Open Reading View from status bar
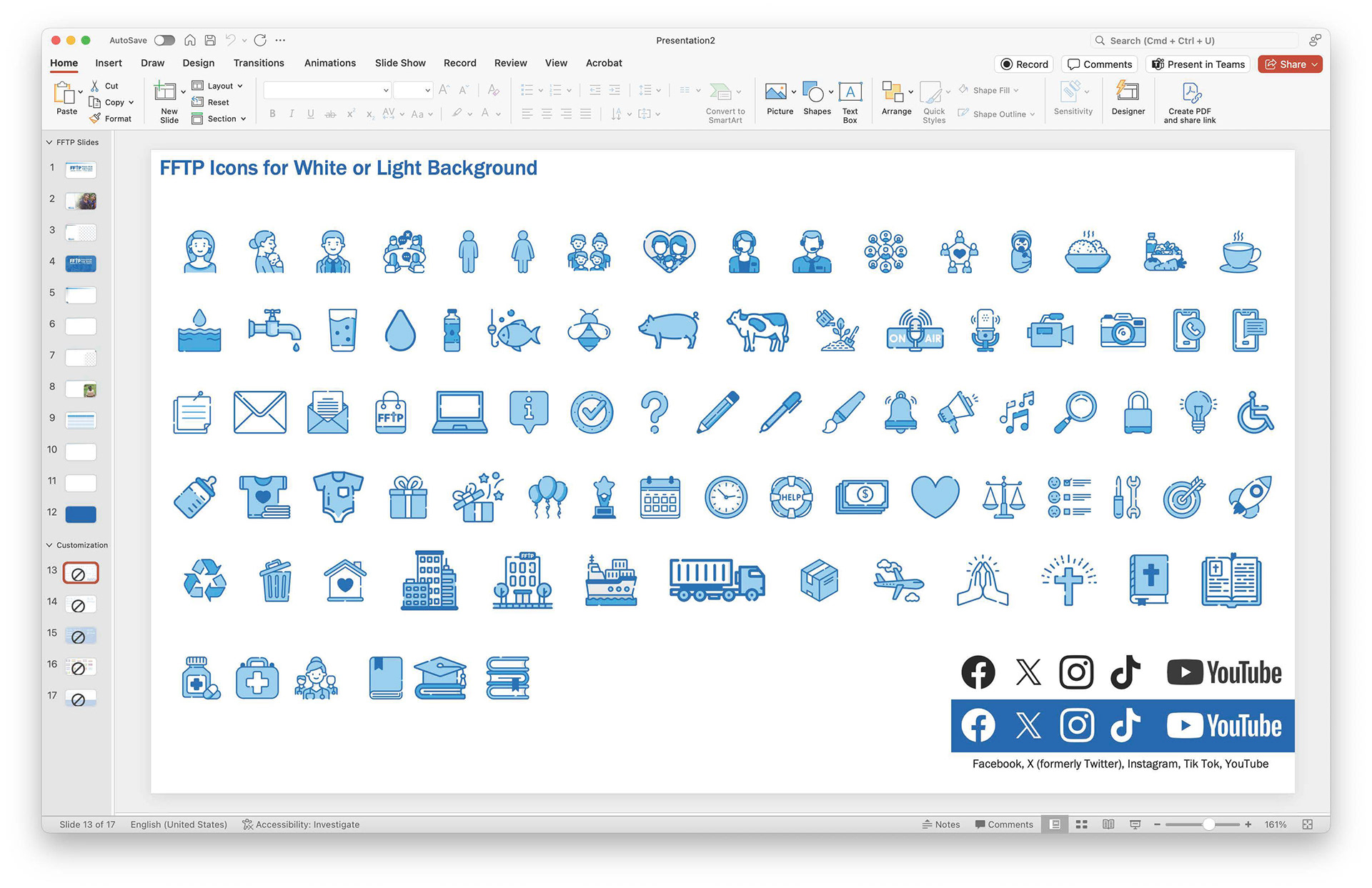The height and width of the screenshot is (888, 1372). (x=1108, y=824)
